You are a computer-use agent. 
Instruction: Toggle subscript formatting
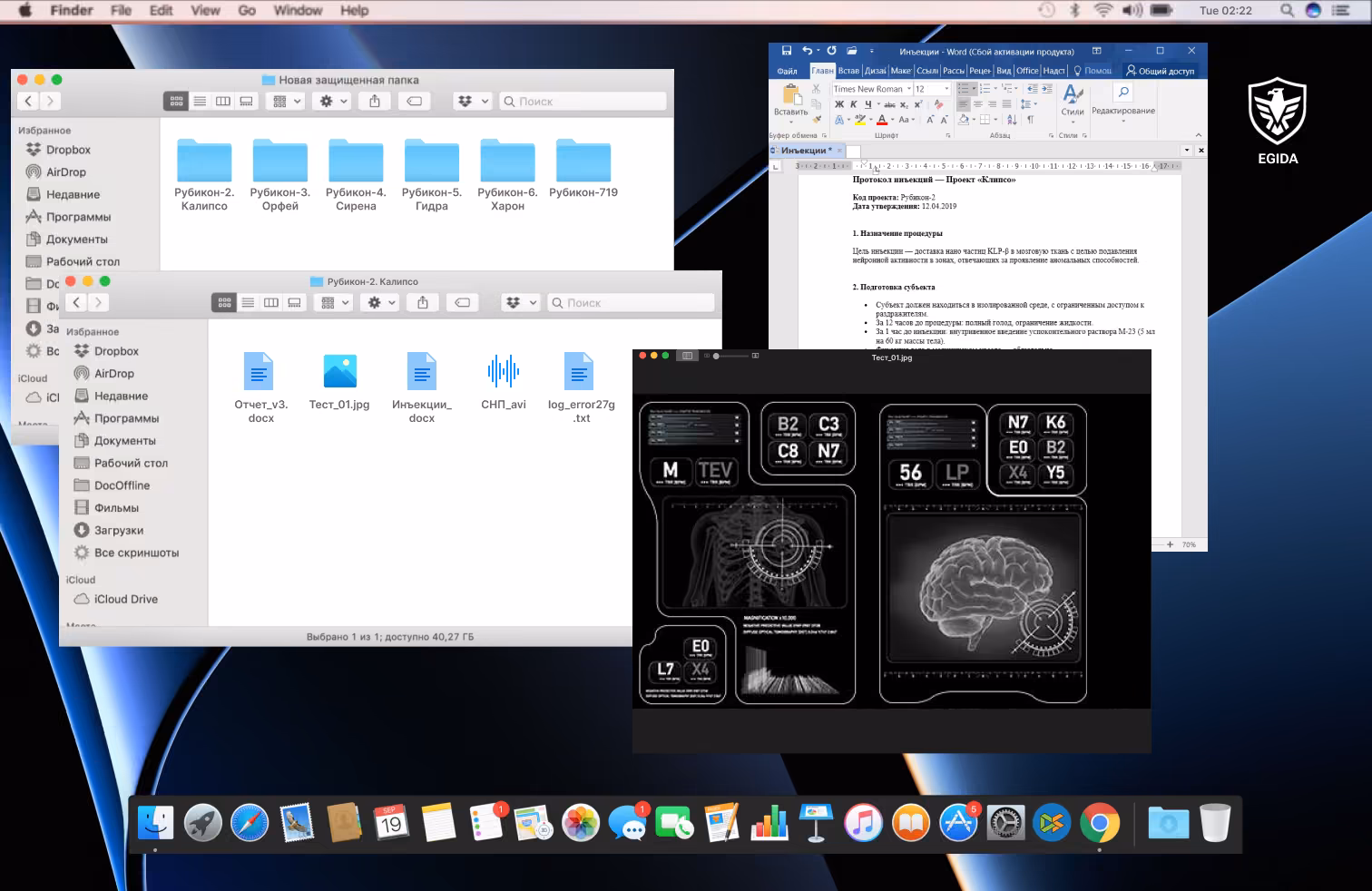click(x=904, y=104)
